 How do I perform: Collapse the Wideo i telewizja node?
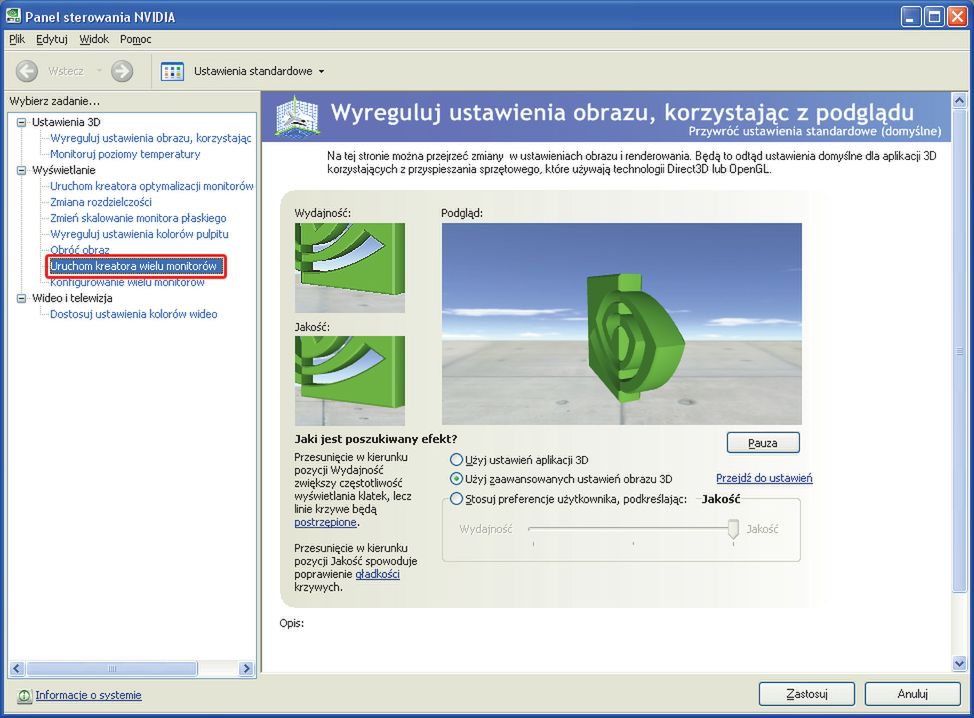(x=22, y=298)
